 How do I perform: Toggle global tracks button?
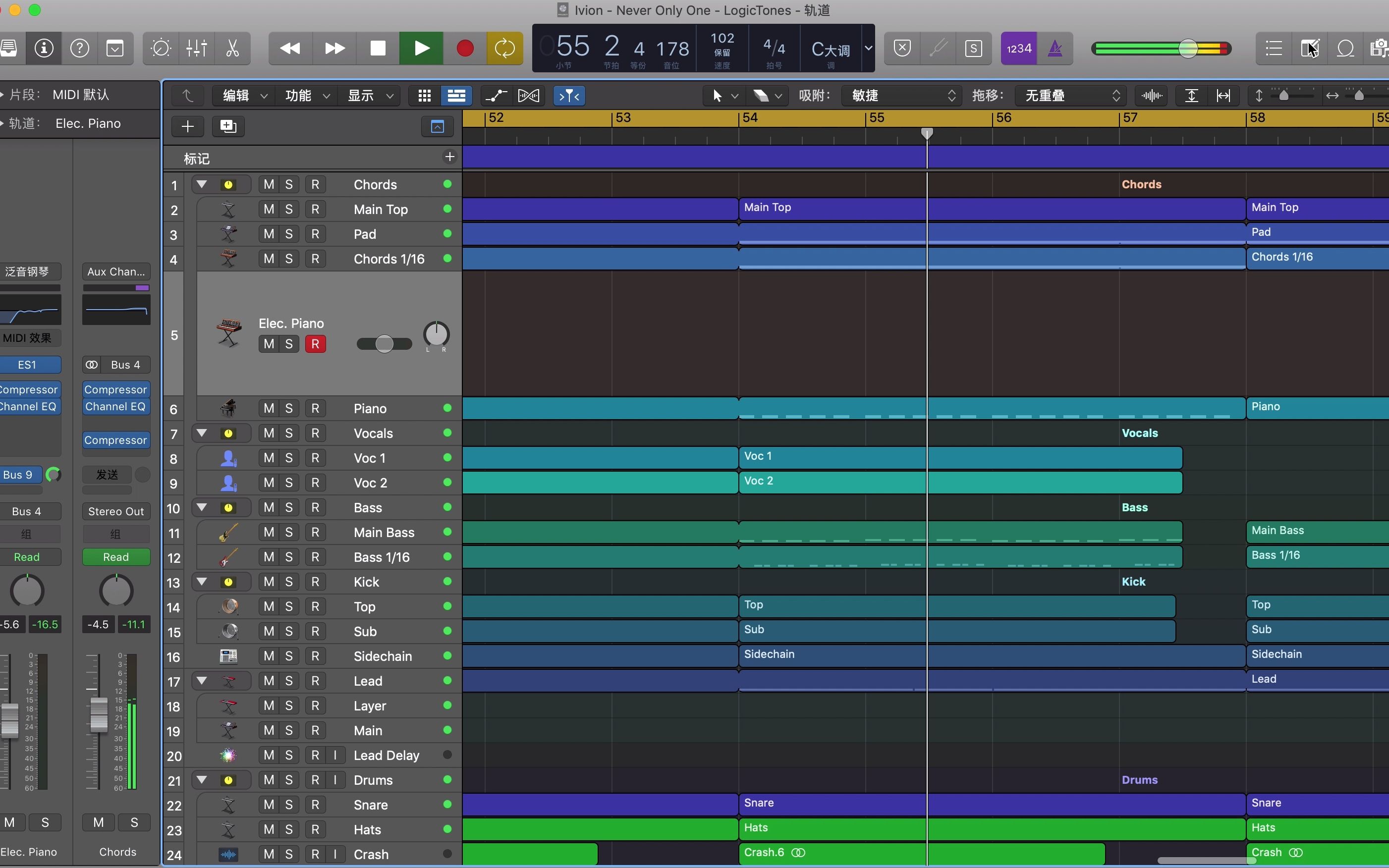(438, 126)
